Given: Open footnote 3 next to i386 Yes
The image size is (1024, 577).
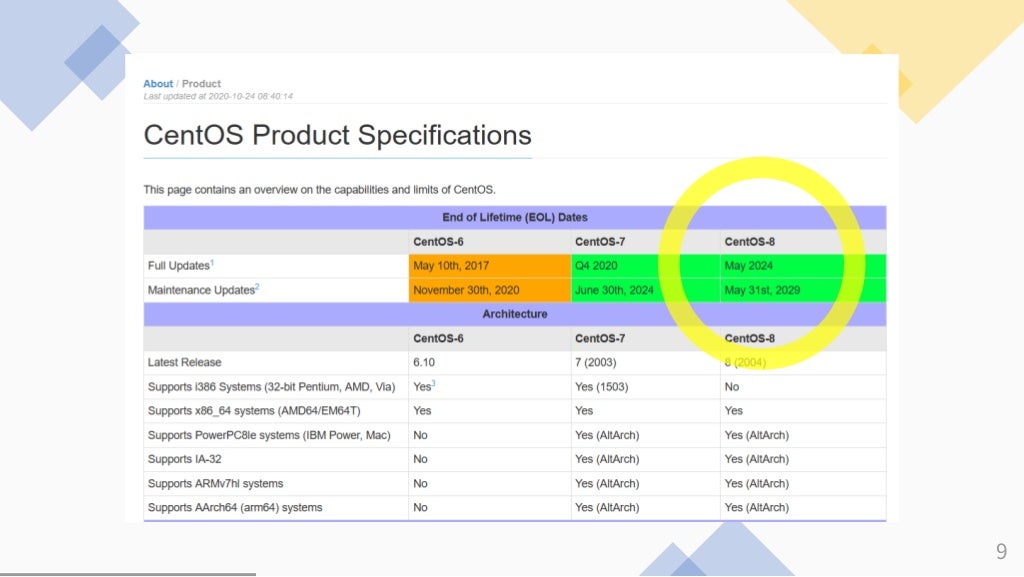Looking at the screenshot, I should [434, 384].
